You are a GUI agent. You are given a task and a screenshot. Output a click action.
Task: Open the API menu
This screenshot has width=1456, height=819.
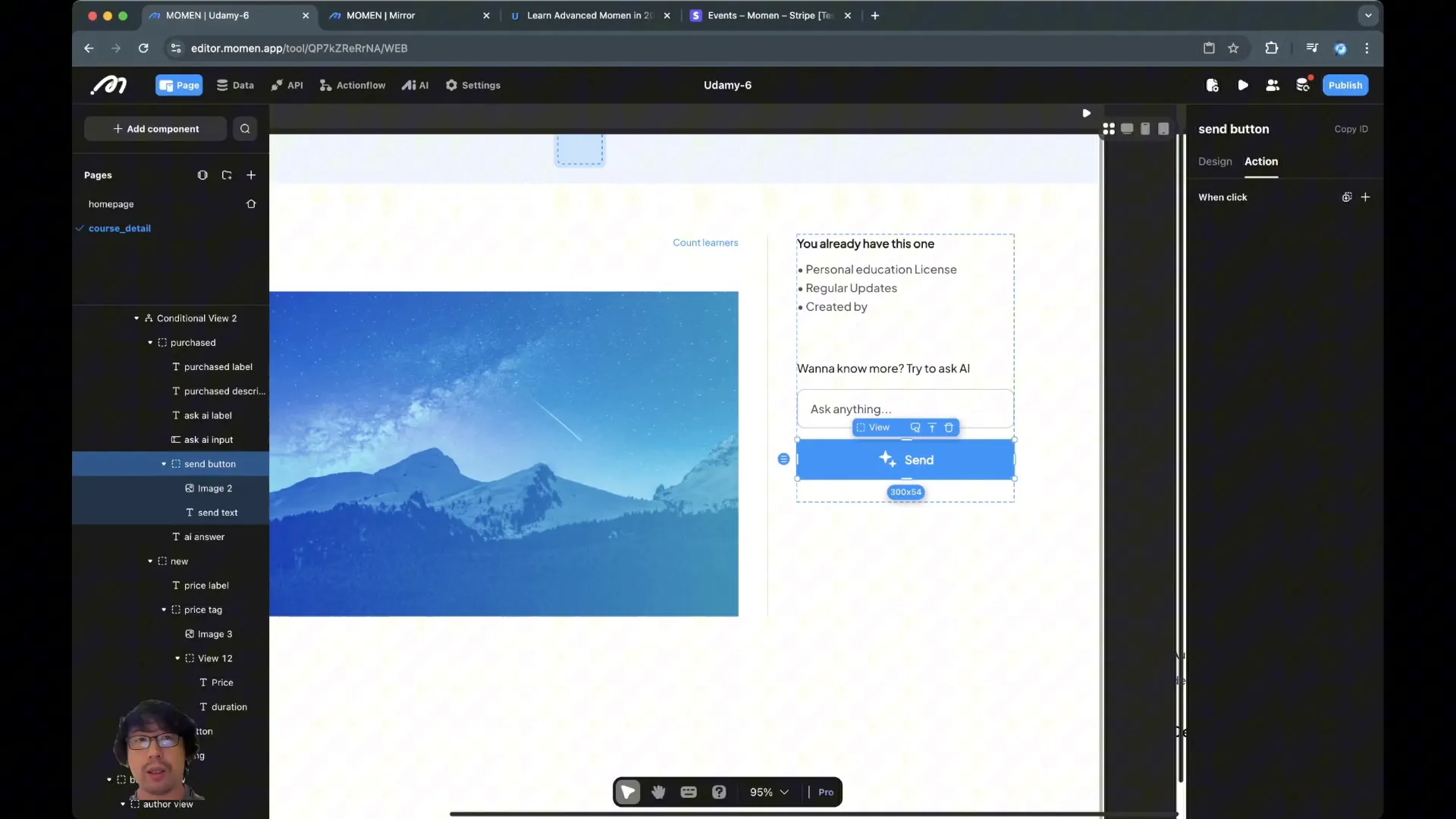click(x=287, y=85)
